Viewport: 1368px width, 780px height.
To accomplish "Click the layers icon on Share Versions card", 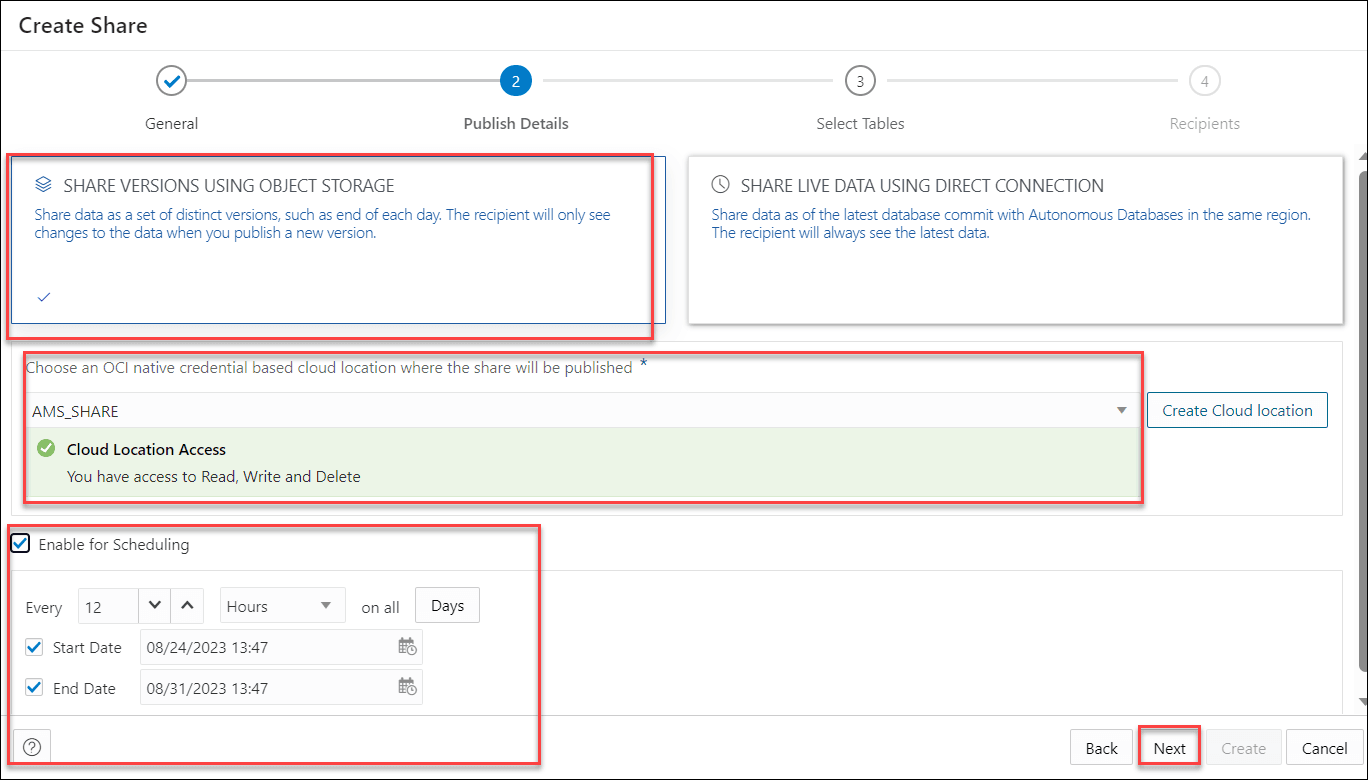I will (x=41, y=184).
